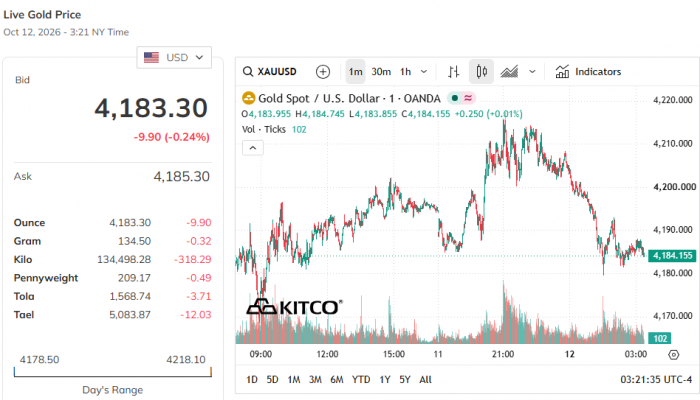Switch to the 1m interval
This screenshot has width=700, height=400.
coord(355,71)
